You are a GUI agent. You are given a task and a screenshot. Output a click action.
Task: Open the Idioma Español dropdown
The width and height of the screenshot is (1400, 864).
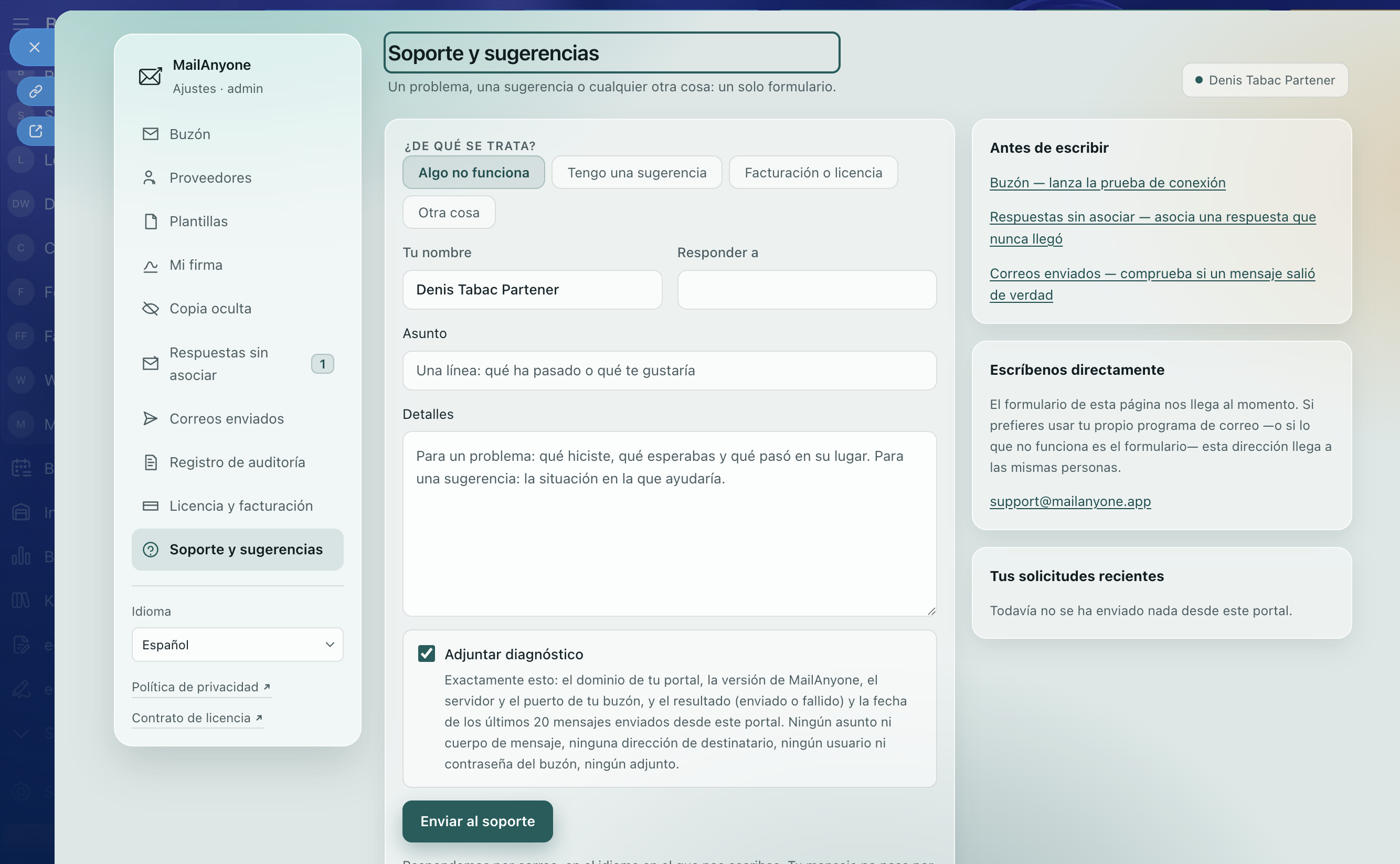click(x=238, y=645)
